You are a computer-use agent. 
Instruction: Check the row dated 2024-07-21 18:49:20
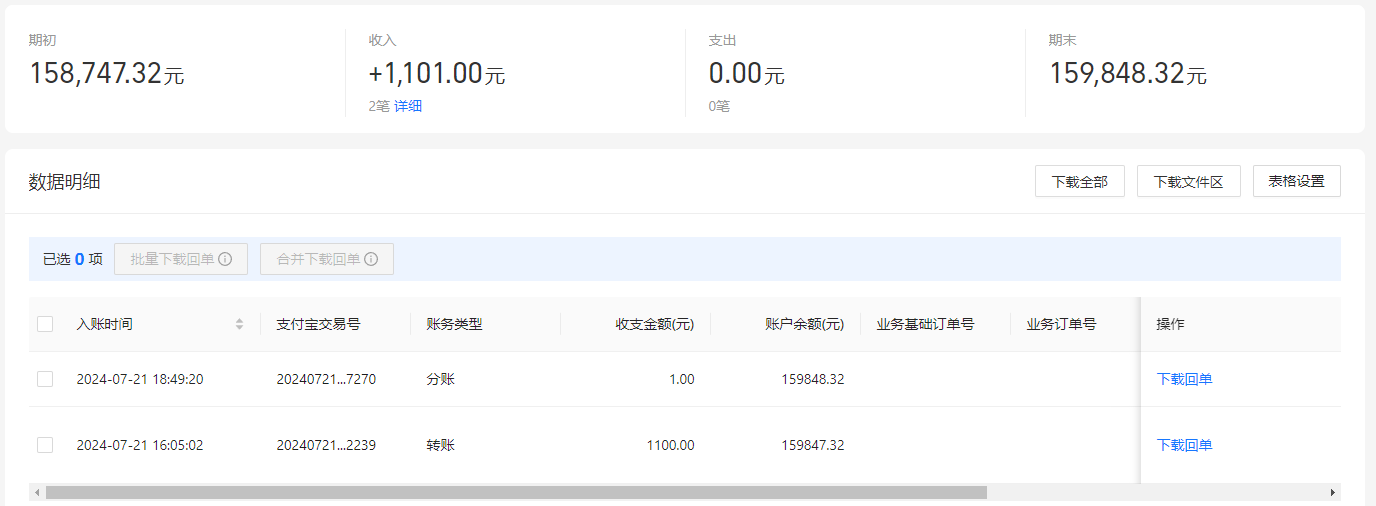(x=45, y=379)
